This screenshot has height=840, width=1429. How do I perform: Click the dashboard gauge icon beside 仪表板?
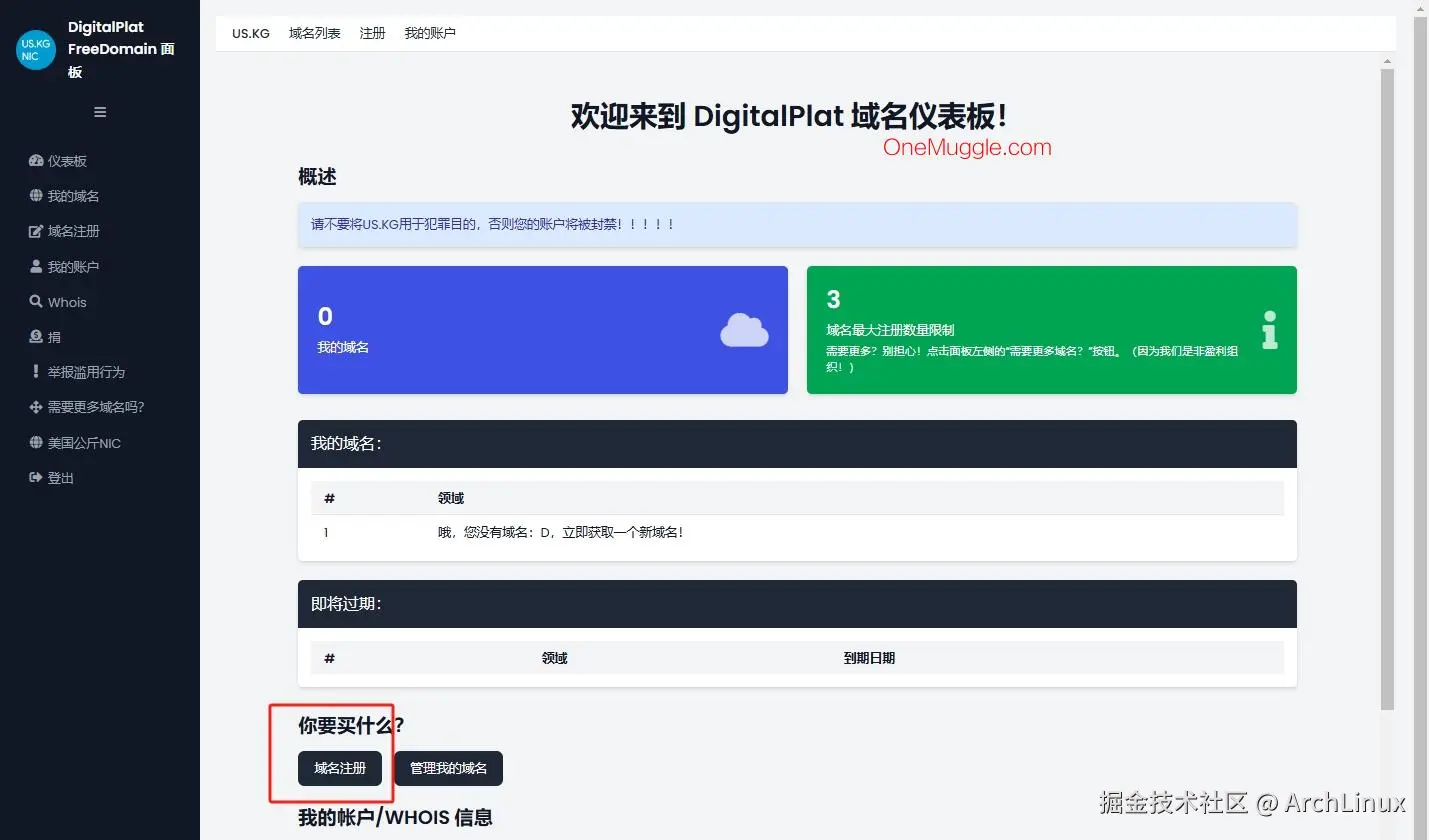pos(36,161)
